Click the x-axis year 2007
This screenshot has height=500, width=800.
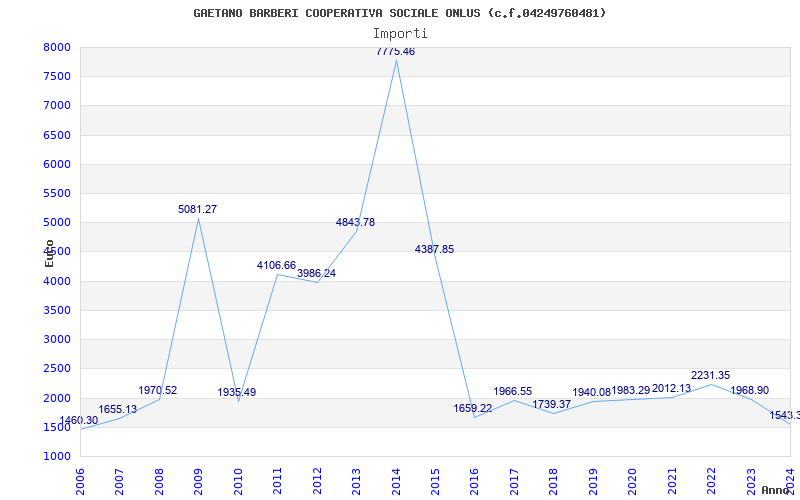[119, 482]
